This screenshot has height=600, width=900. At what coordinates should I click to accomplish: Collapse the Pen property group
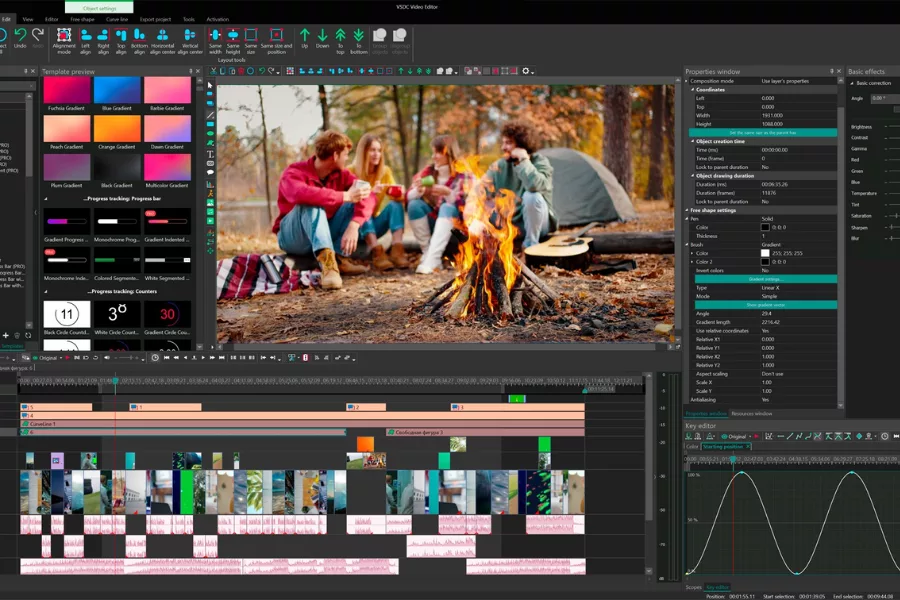686,219
